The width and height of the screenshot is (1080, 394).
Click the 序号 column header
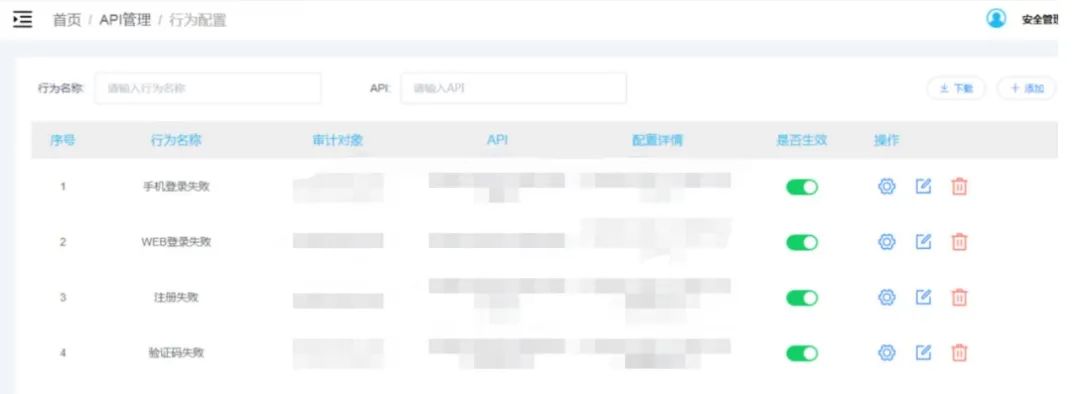(63, 141)
